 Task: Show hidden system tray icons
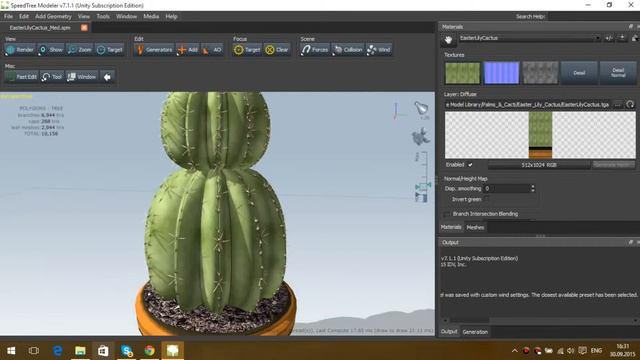pyautogui.click(x=514, y=351)
